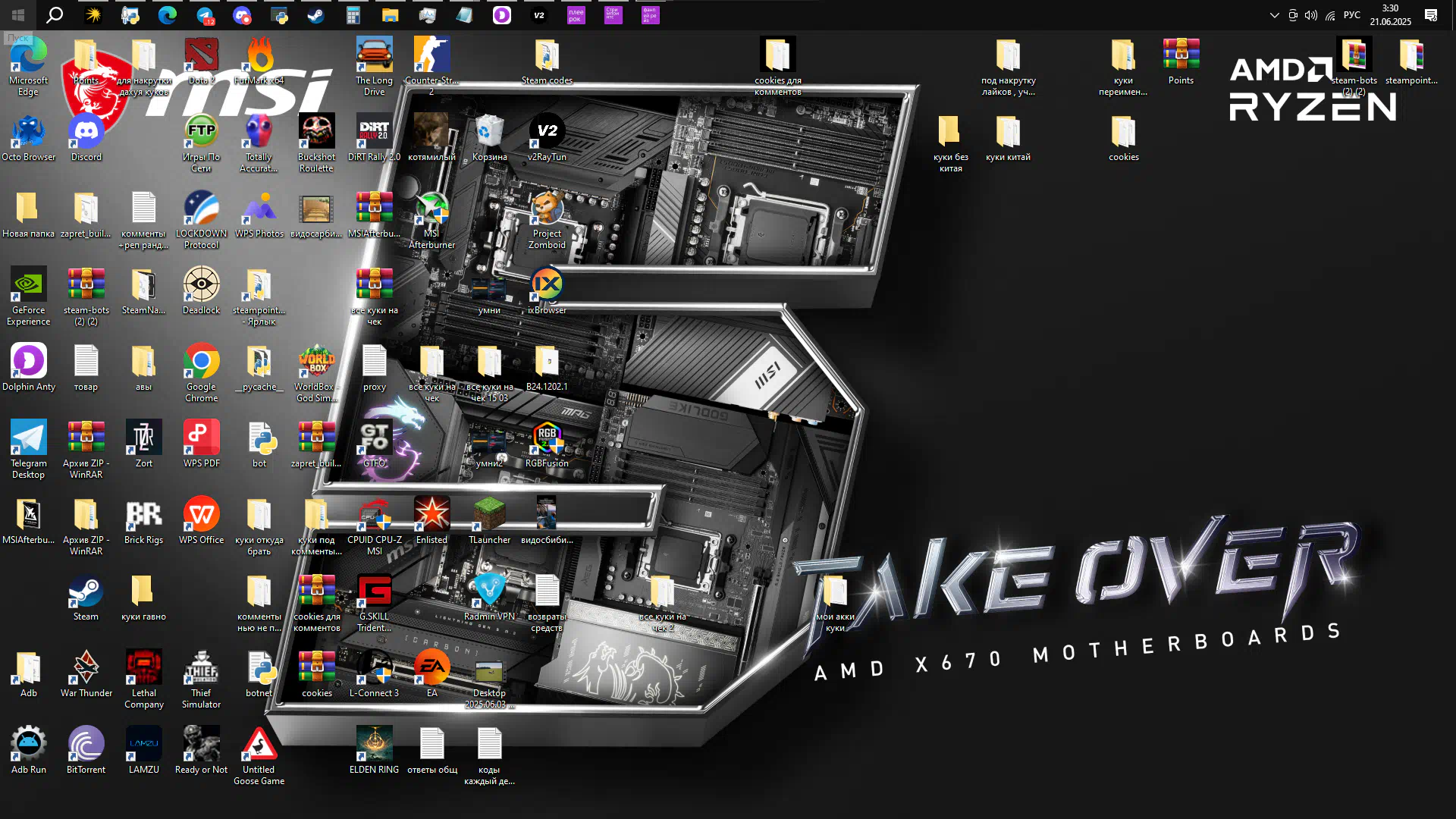Open the WorldBox God Simulator shortcut
The image size is (1456, 819).
[316, 372]
